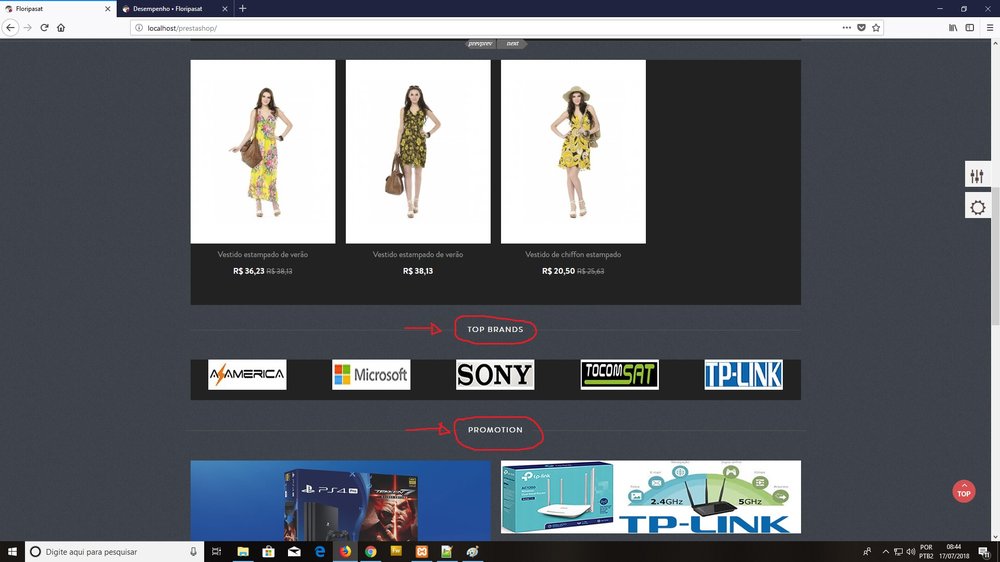This screenshot has height=562, width=1000.
Task: Open XAMPP from the taskbar
Action: point(422,552)
